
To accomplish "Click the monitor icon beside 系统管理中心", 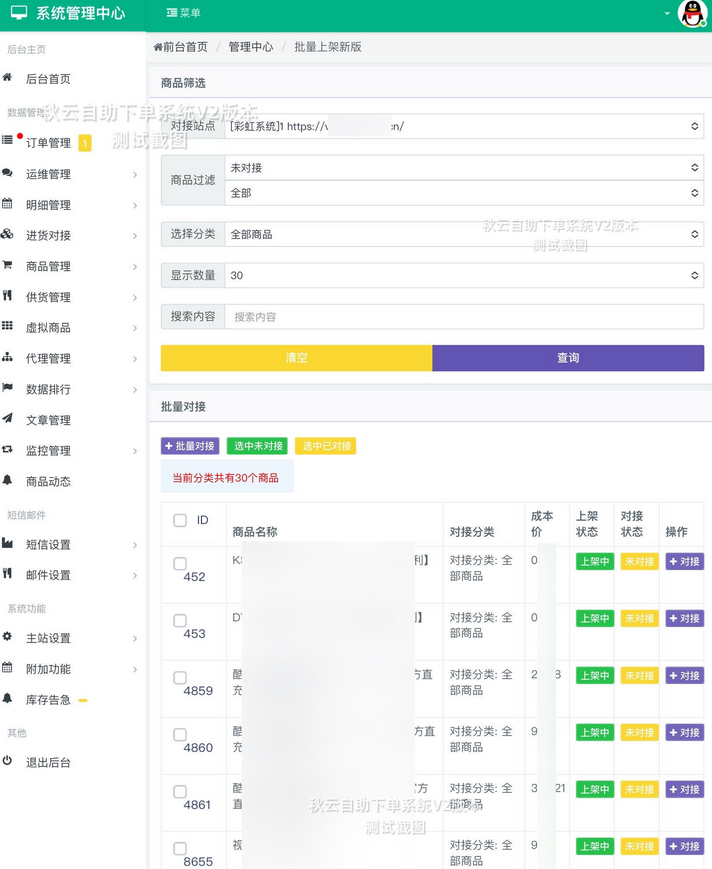I will coord(19,12).
